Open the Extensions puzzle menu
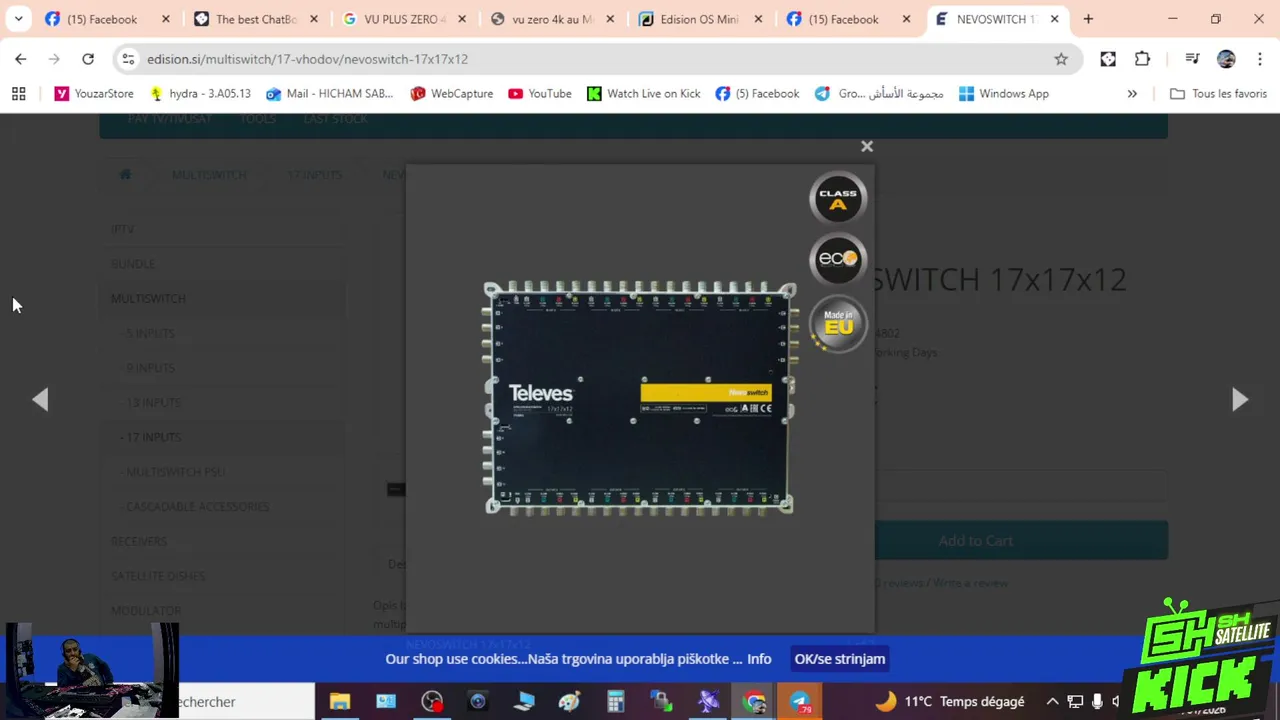Image resolution: width=1280 pixels, height=720 pixels. point(1142,59)
